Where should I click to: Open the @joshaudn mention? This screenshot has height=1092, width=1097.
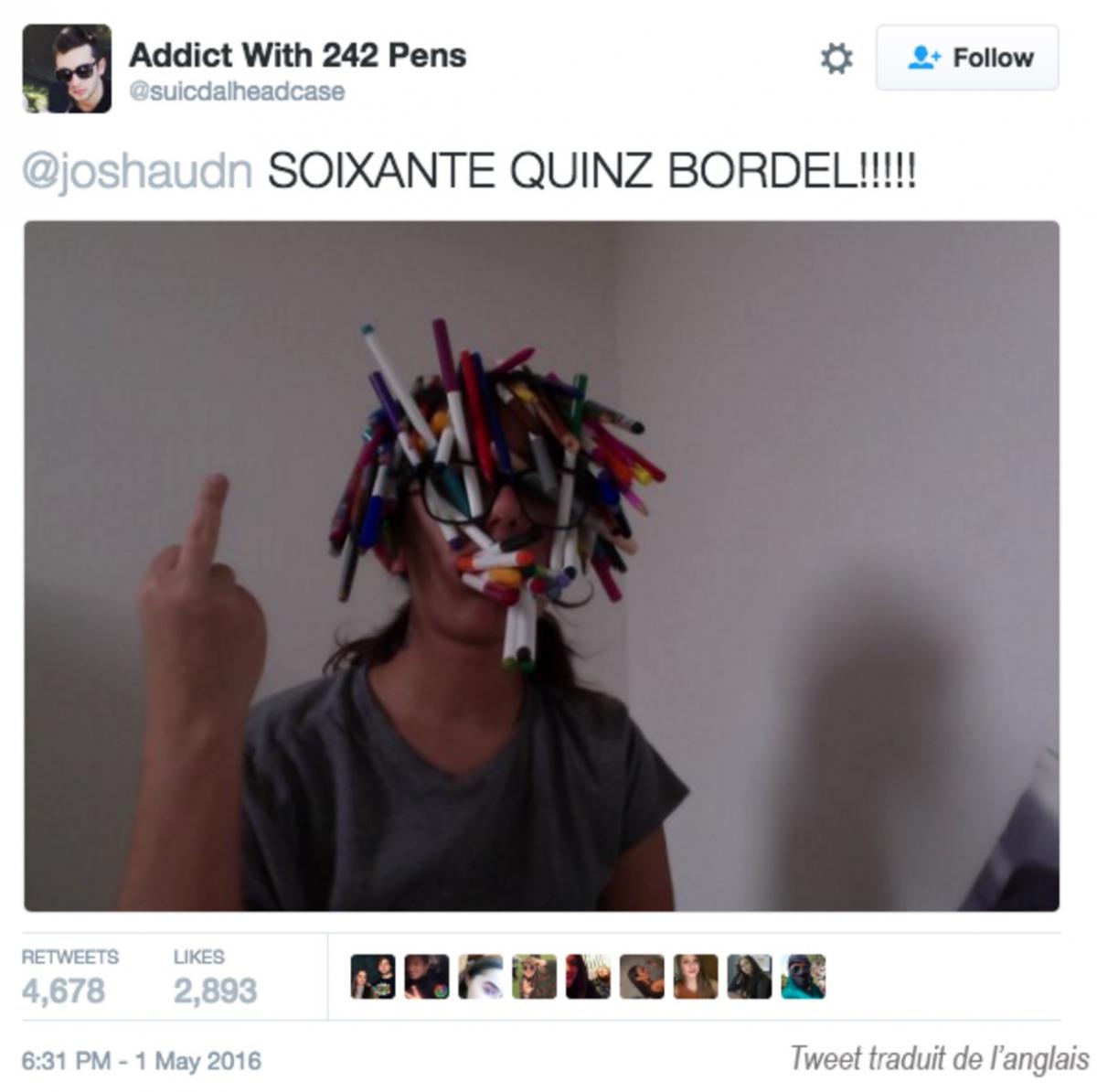[x=137, y=171]
